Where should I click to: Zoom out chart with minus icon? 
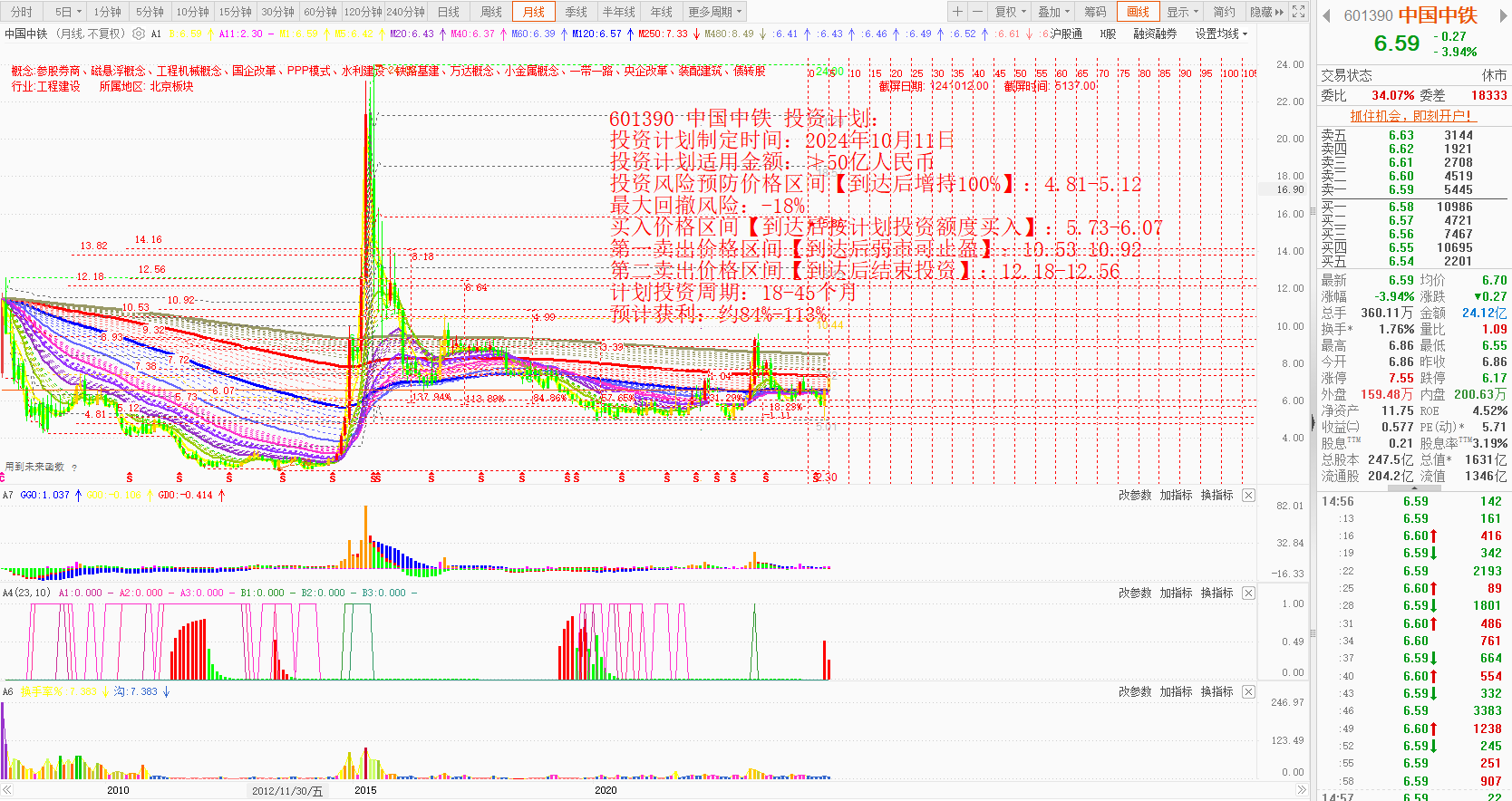point(977,12)
